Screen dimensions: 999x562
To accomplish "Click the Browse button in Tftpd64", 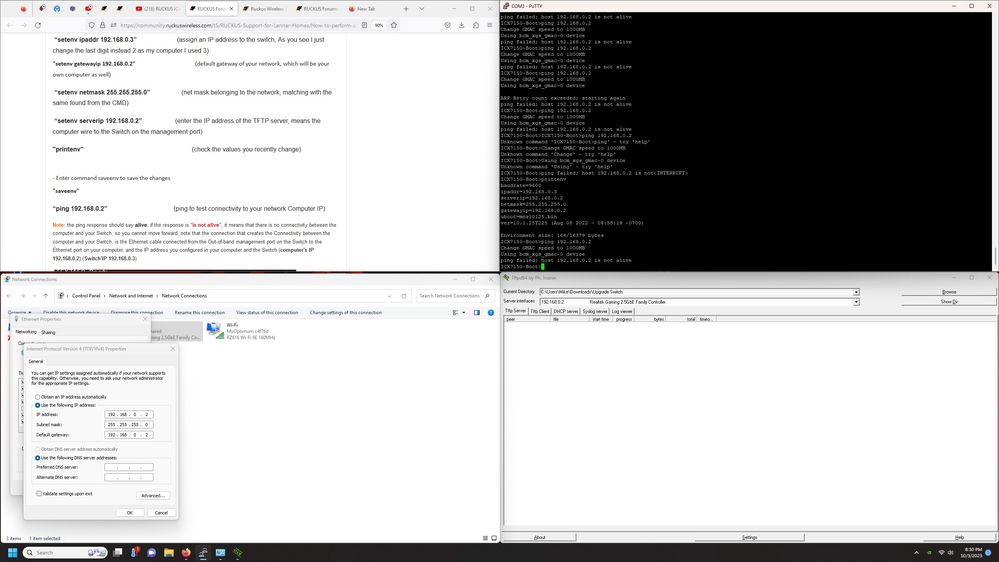I will coord(948,291).
